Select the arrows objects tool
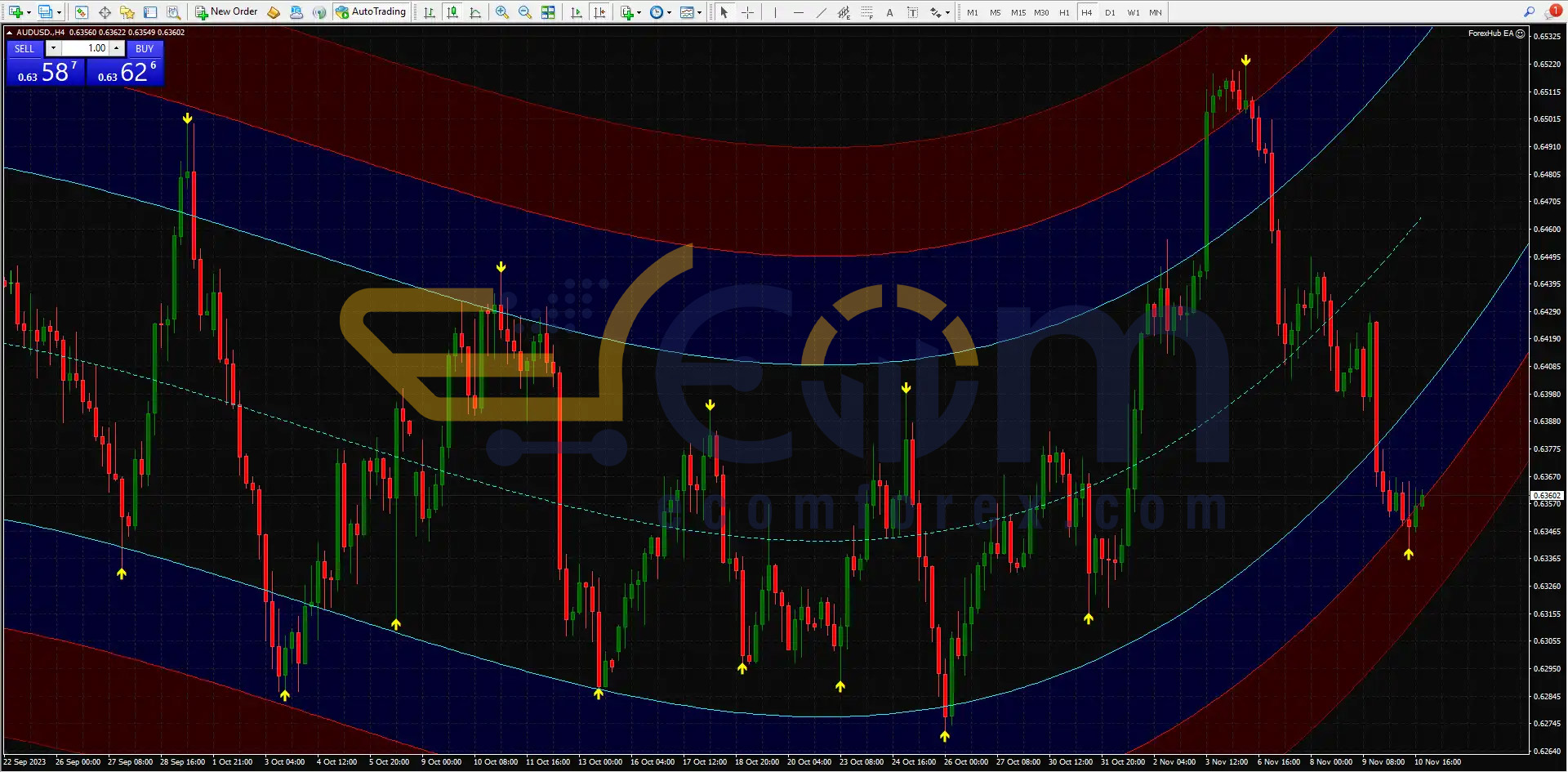The width and height of the screenshot is (1568, 772). point(936,12)
